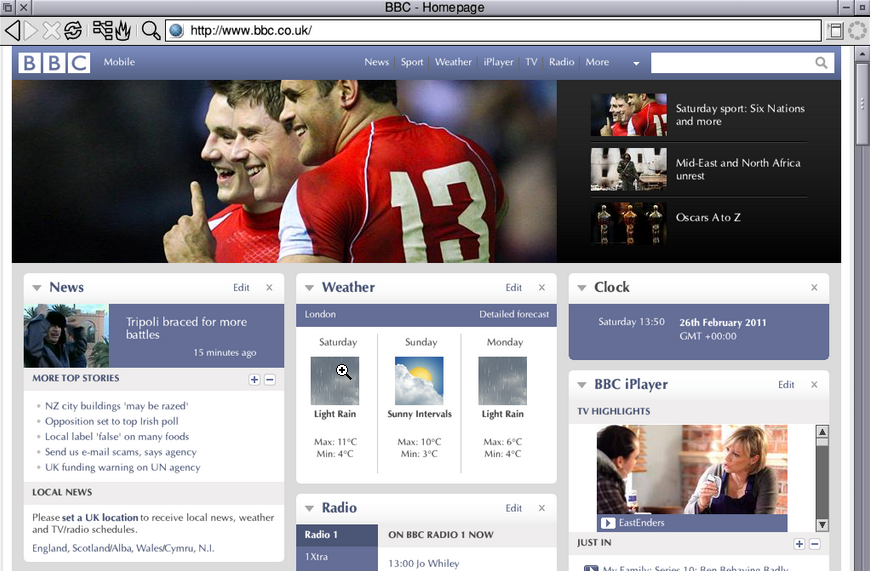Click the BBC search input field
This screenshot has width=870, height=571.
[x=732, y=63]
